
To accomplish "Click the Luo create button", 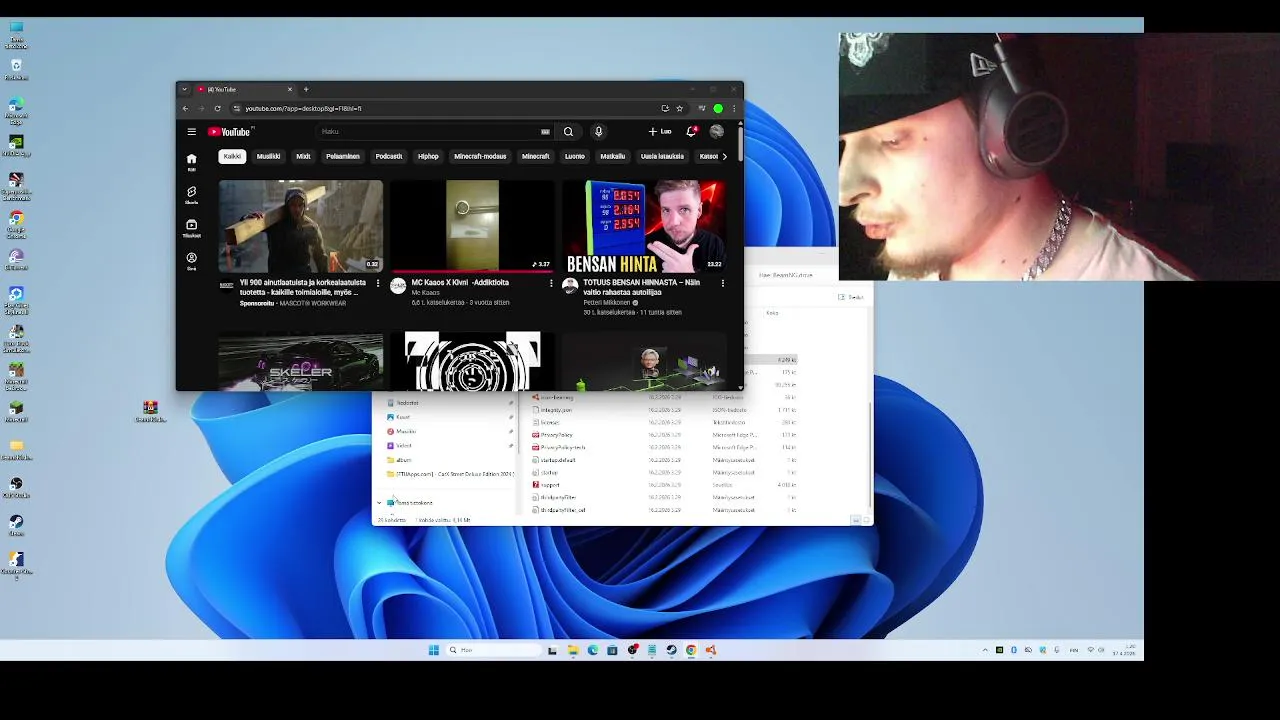I will pyautogui.click(x=660, y=132).
